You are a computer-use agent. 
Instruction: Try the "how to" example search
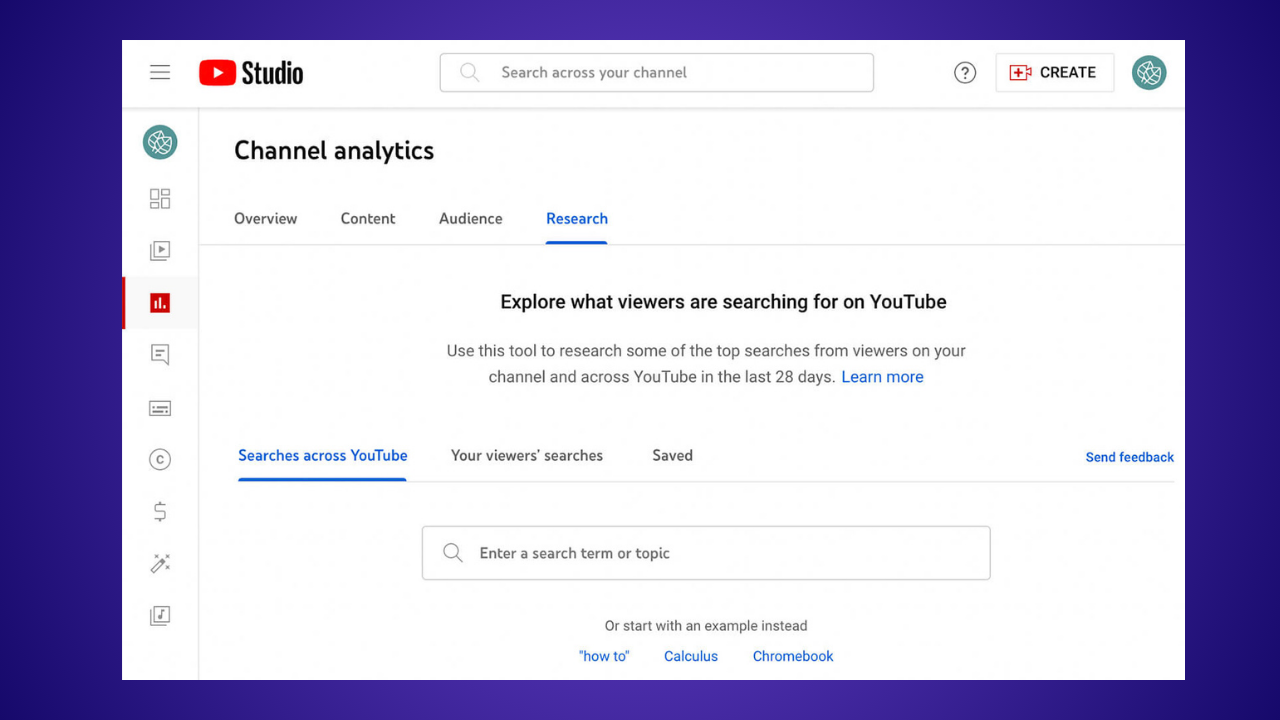point(604,656)
